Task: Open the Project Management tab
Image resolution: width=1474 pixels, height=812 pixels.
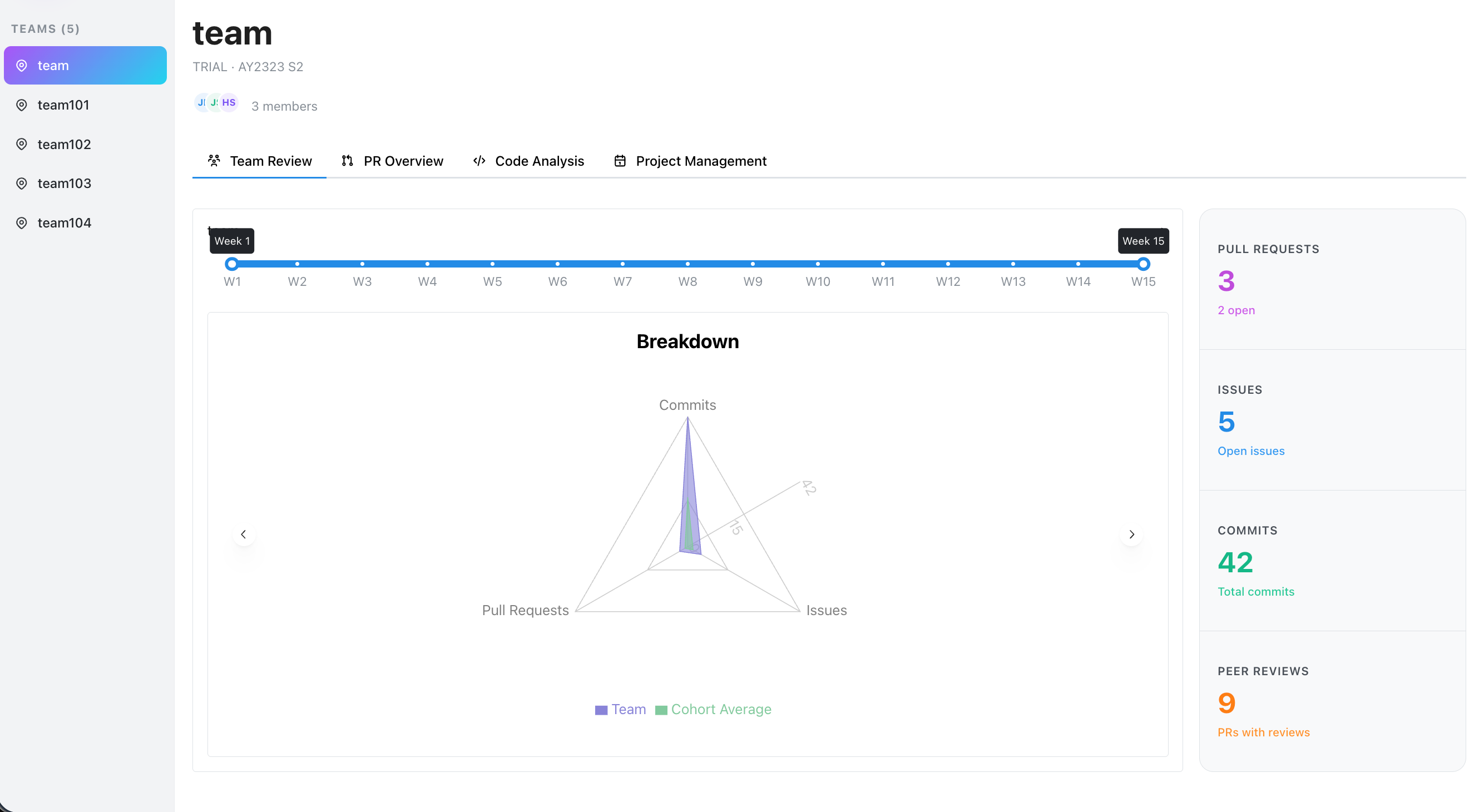Action: pos(690,161)
